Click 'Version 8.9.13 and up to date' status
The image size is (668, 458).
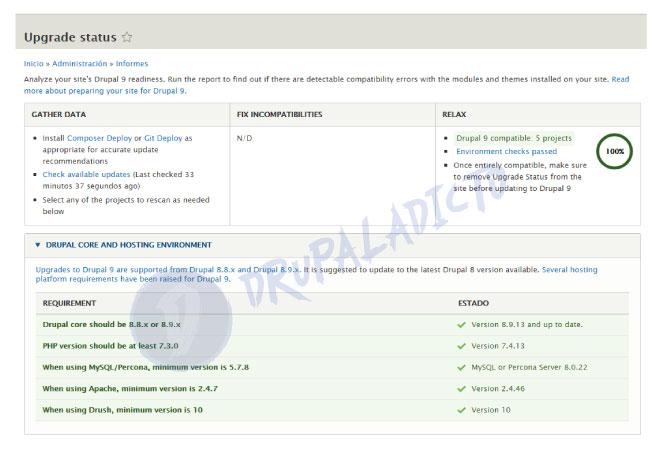[x=527, y=325]
